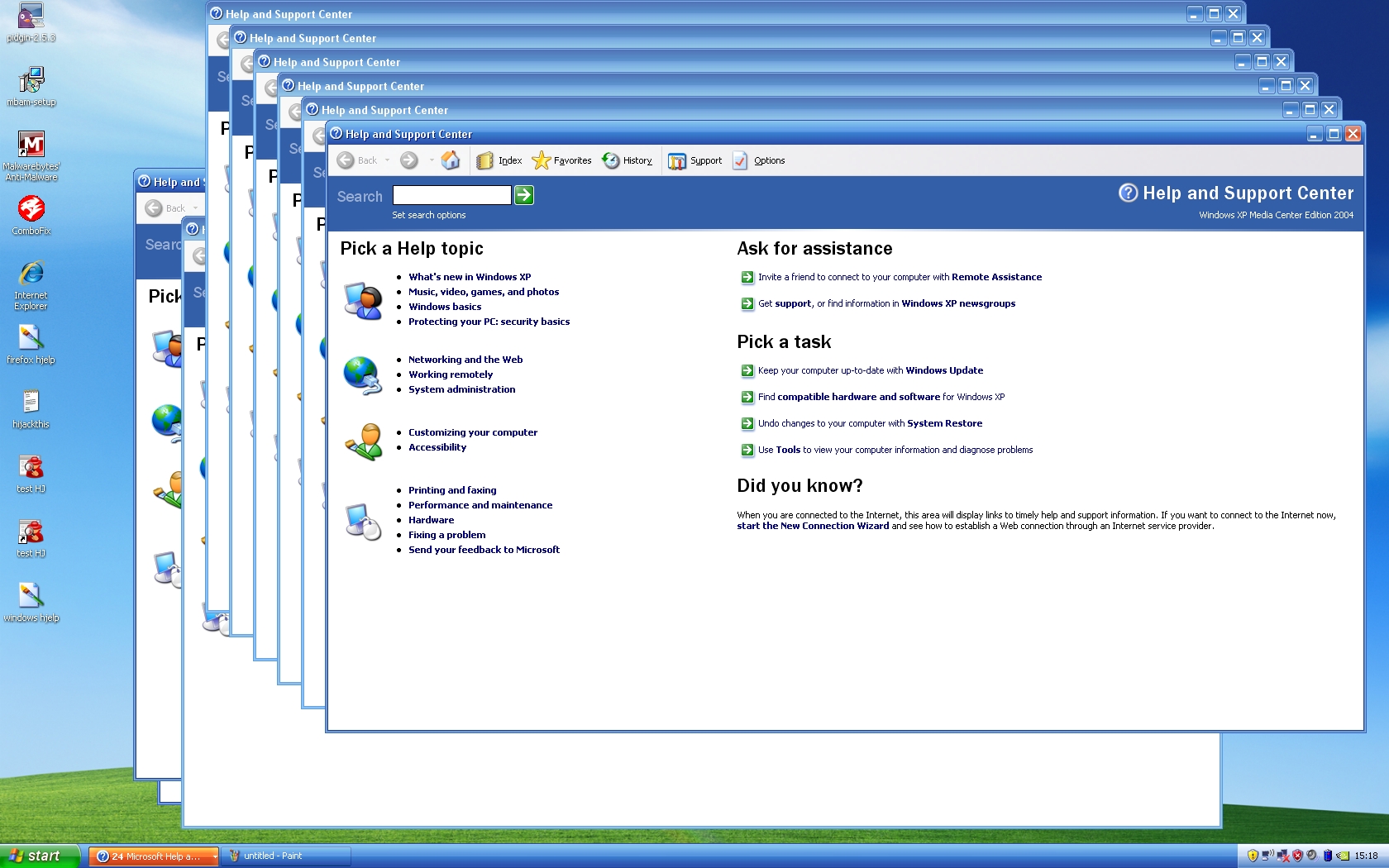Open Accessibility help topic

437,447
